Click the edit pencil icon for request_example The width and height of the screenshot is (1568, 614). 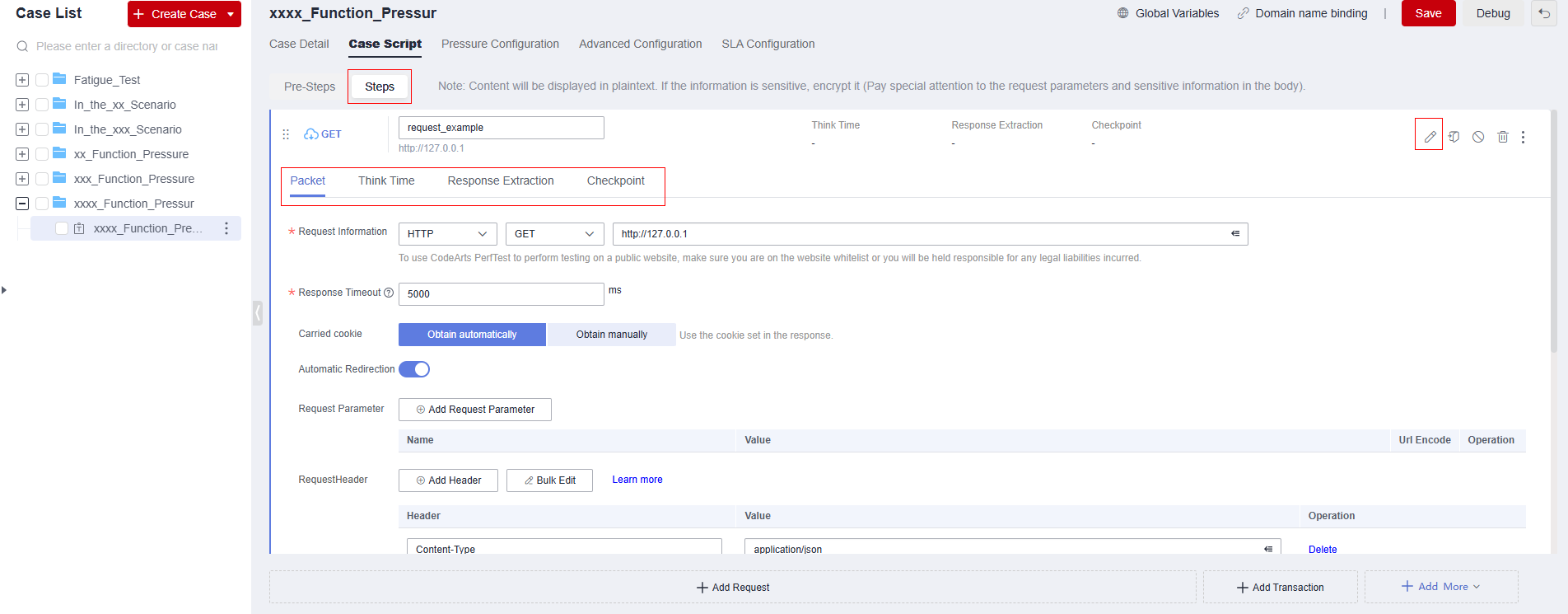click(x=1430, y=137)
